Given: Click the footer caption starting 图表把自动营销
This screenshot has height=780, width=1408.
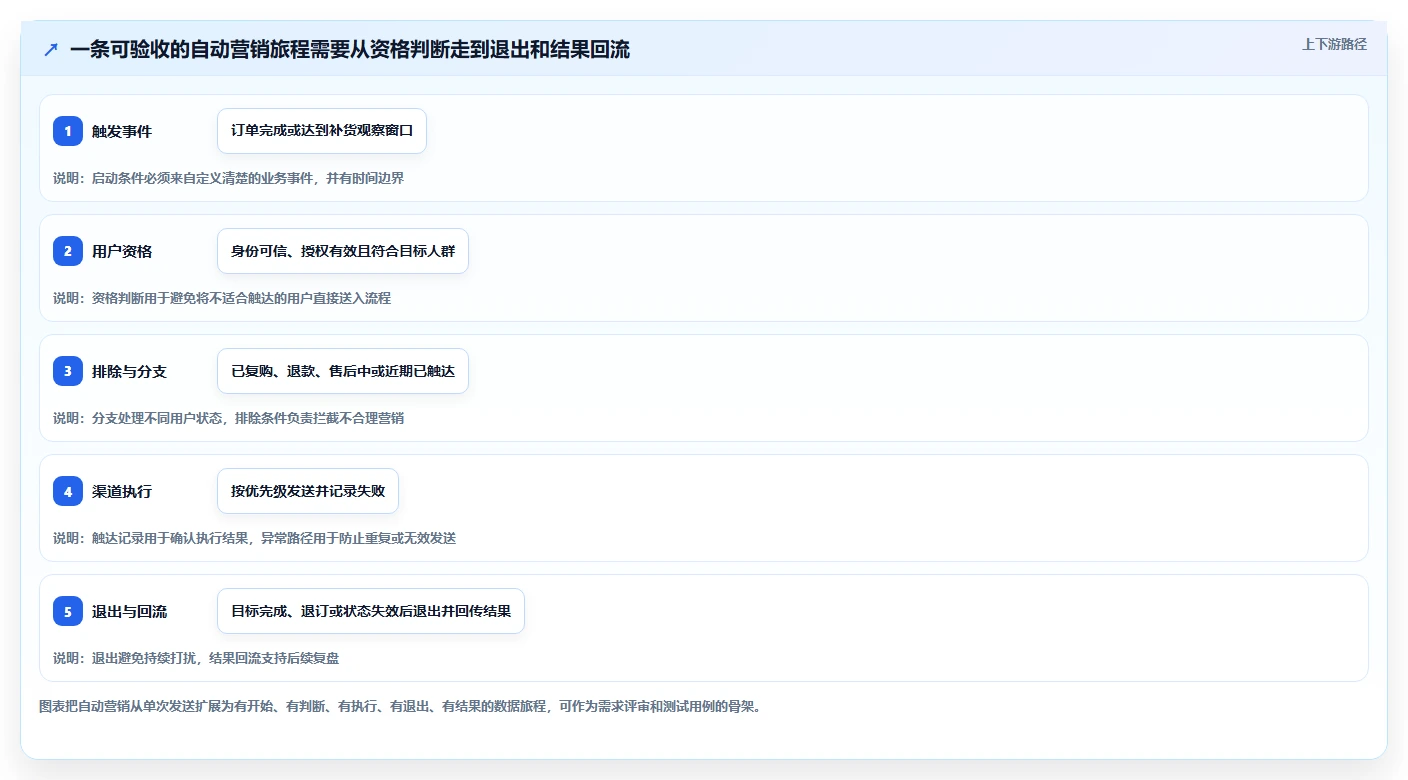Looking at the screenshot, I should coord(400,706).
